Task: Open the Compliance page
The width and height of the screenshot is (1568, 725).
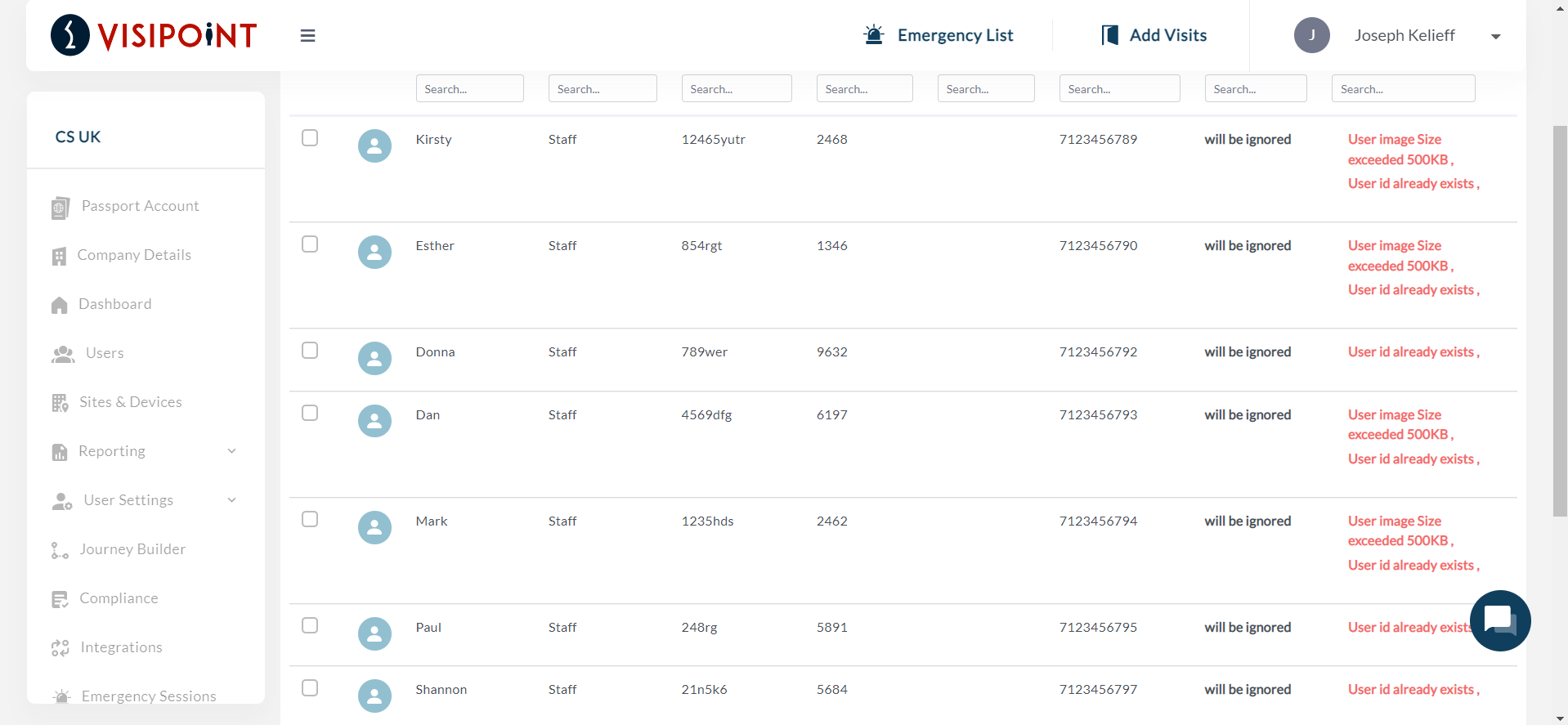Action: tap(119, 598)
